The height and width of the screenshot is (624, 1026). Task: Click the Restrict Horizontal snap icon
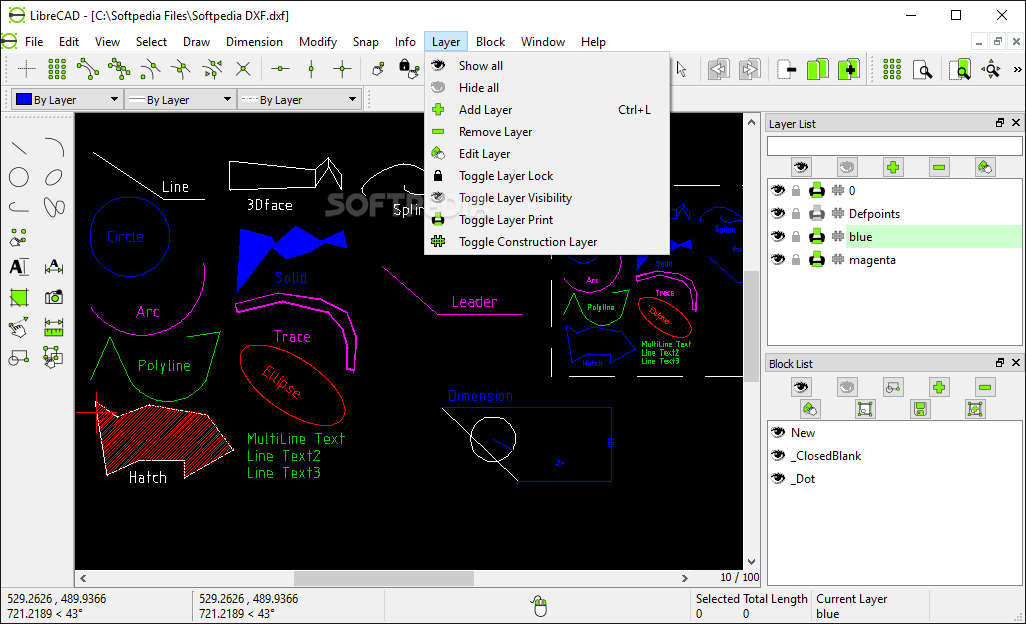(280, 69)
